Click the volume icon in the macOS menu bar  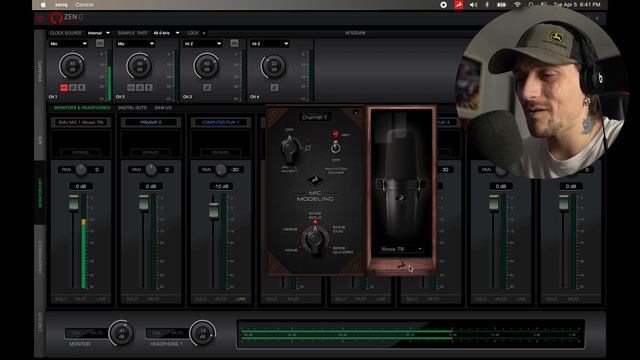point(473,5)
